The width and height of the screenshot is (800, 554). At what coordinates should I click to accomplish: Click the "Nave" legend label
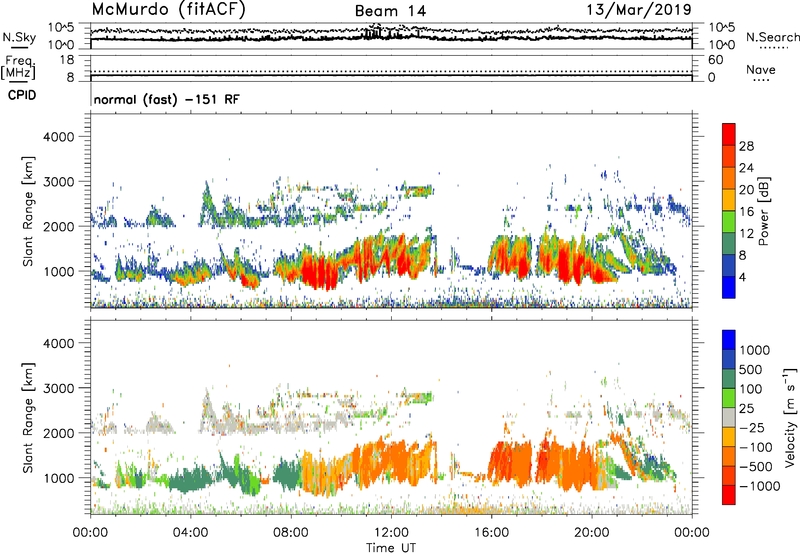[761, 69]
